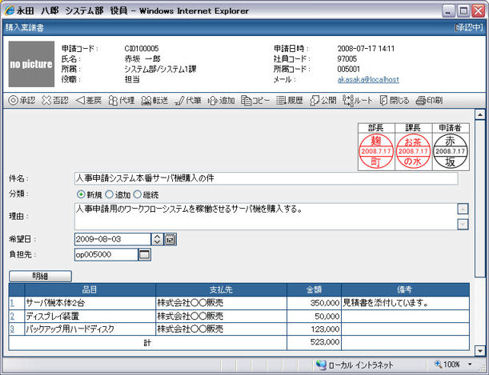Click the no picture profile thumbnail
This screenshot has height=375, width=489.
(x=31, y=64)
